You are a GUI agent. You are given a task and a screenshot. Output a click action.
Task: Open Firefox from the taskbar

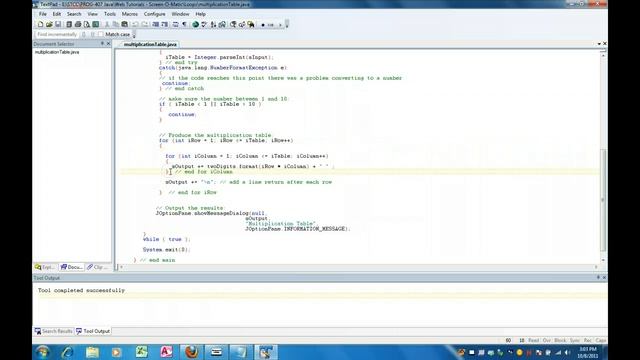(x=191, y=352)
